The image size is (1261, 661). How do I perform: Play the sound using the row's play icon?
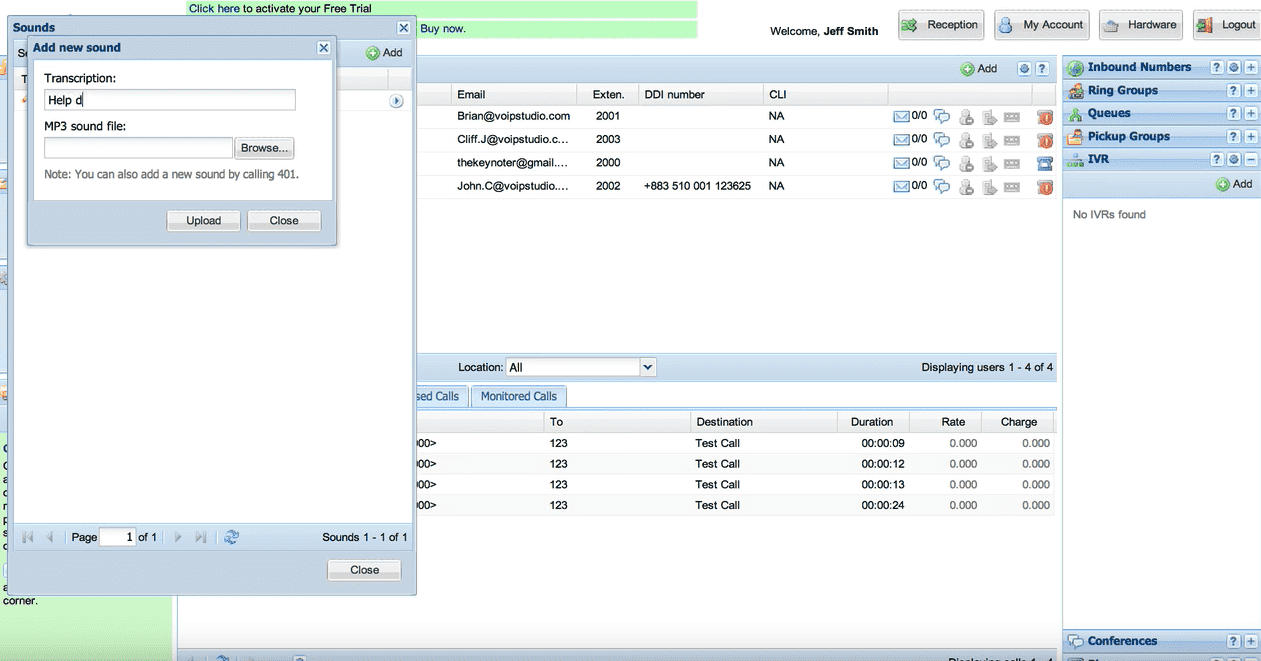click(x=396, y=101)
